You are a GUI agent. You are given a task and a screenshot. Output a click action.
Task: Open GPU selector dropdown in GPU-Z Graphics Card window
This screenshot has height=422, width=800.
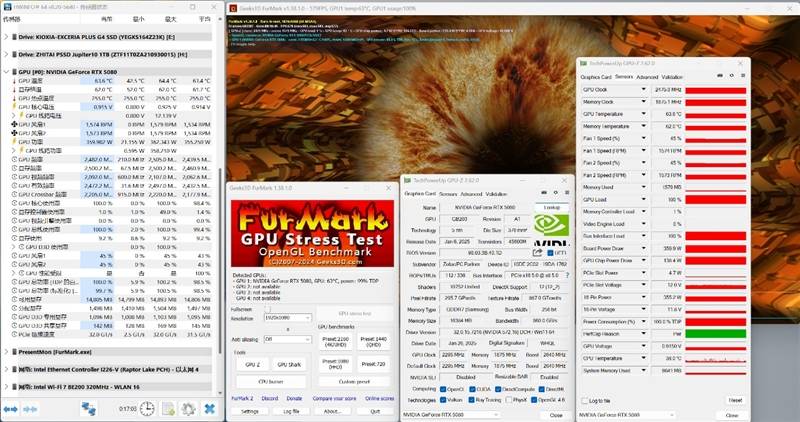pyautogui.click(x=449, y=415)
